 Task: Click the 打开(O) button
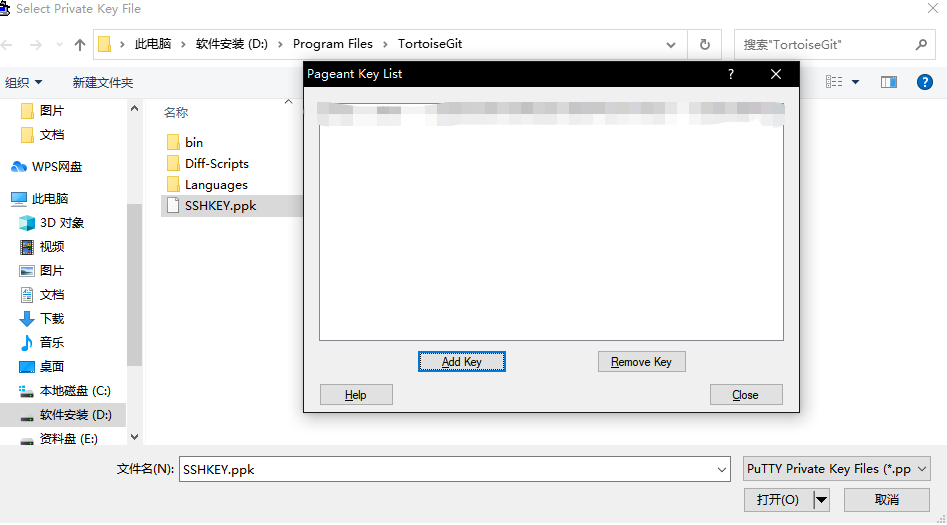778,500
